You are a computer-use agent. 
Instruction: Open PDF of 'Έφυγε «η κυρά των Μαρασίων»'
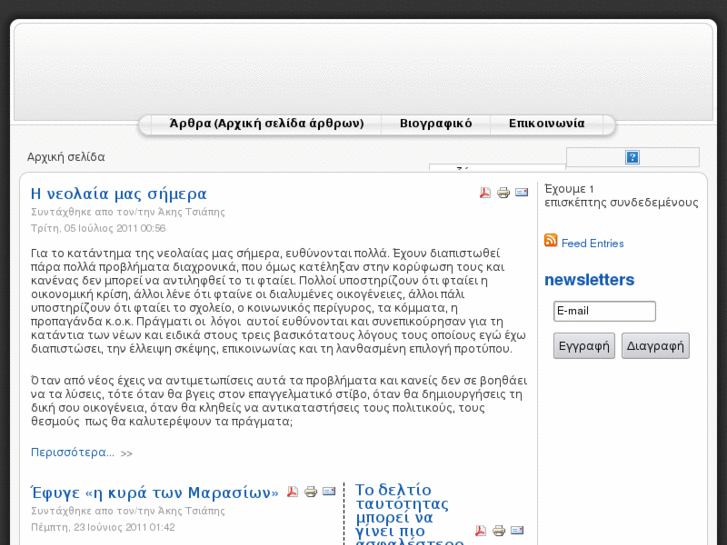[x=292, y=491]
